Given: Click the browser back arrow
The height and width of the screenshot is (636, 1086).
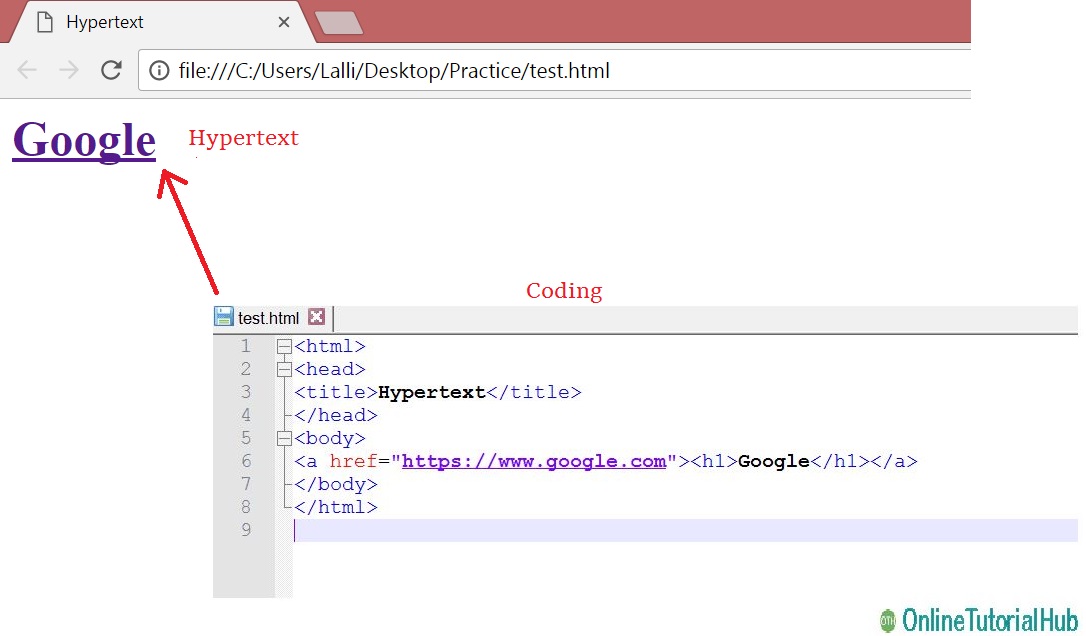Looking at the screenshot, I should pyautogui.click(x=27, y=70).
